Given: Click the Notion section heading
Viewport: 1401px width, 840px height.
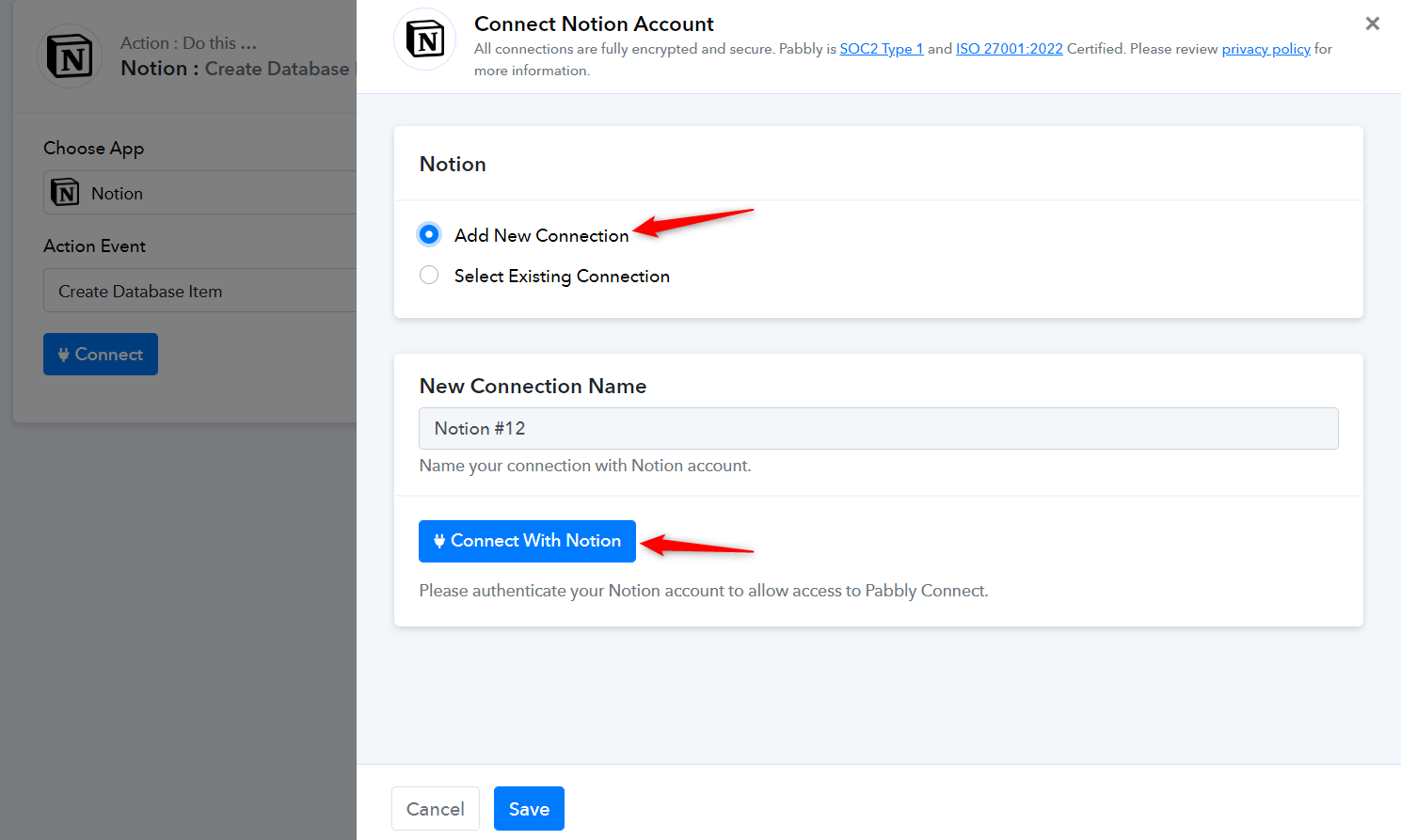Looking at the screenshot, I should (x=453, y=164).
